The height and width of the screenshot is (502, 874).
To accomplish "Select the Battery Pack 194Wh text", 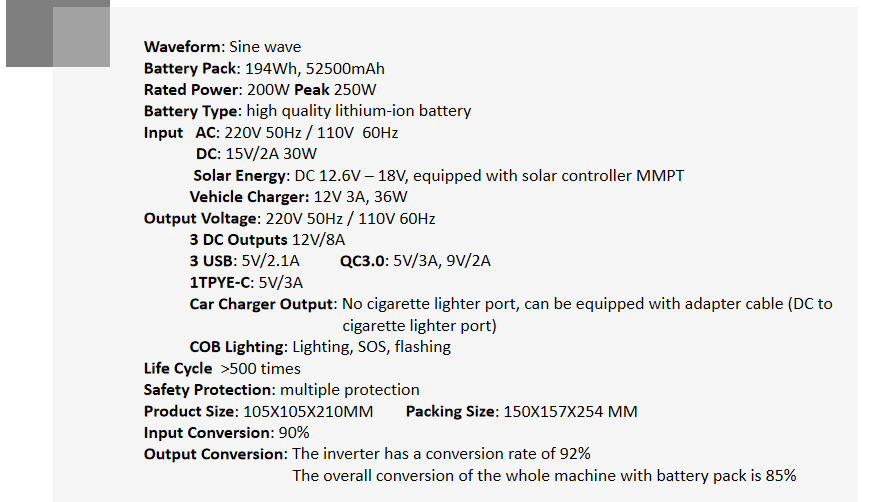I will pos(264,69).
